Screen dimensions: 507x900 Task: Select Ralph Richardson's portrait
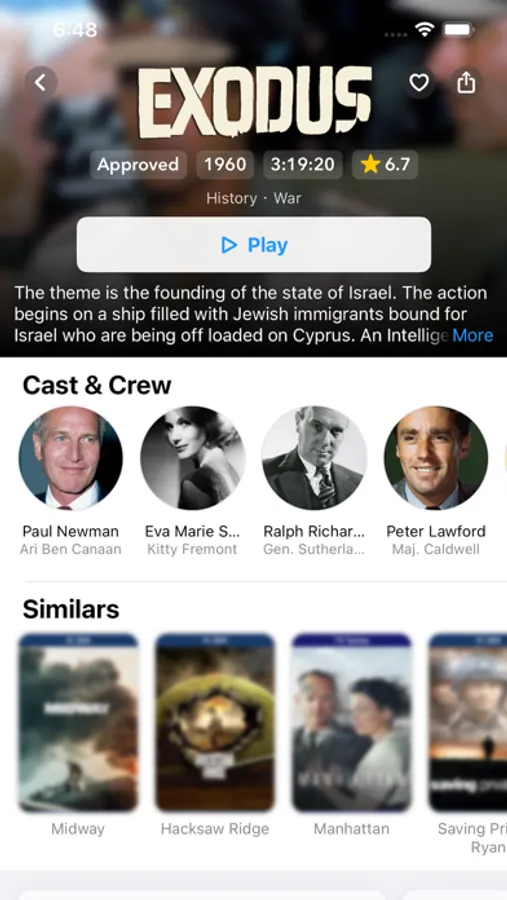point(314,458)
